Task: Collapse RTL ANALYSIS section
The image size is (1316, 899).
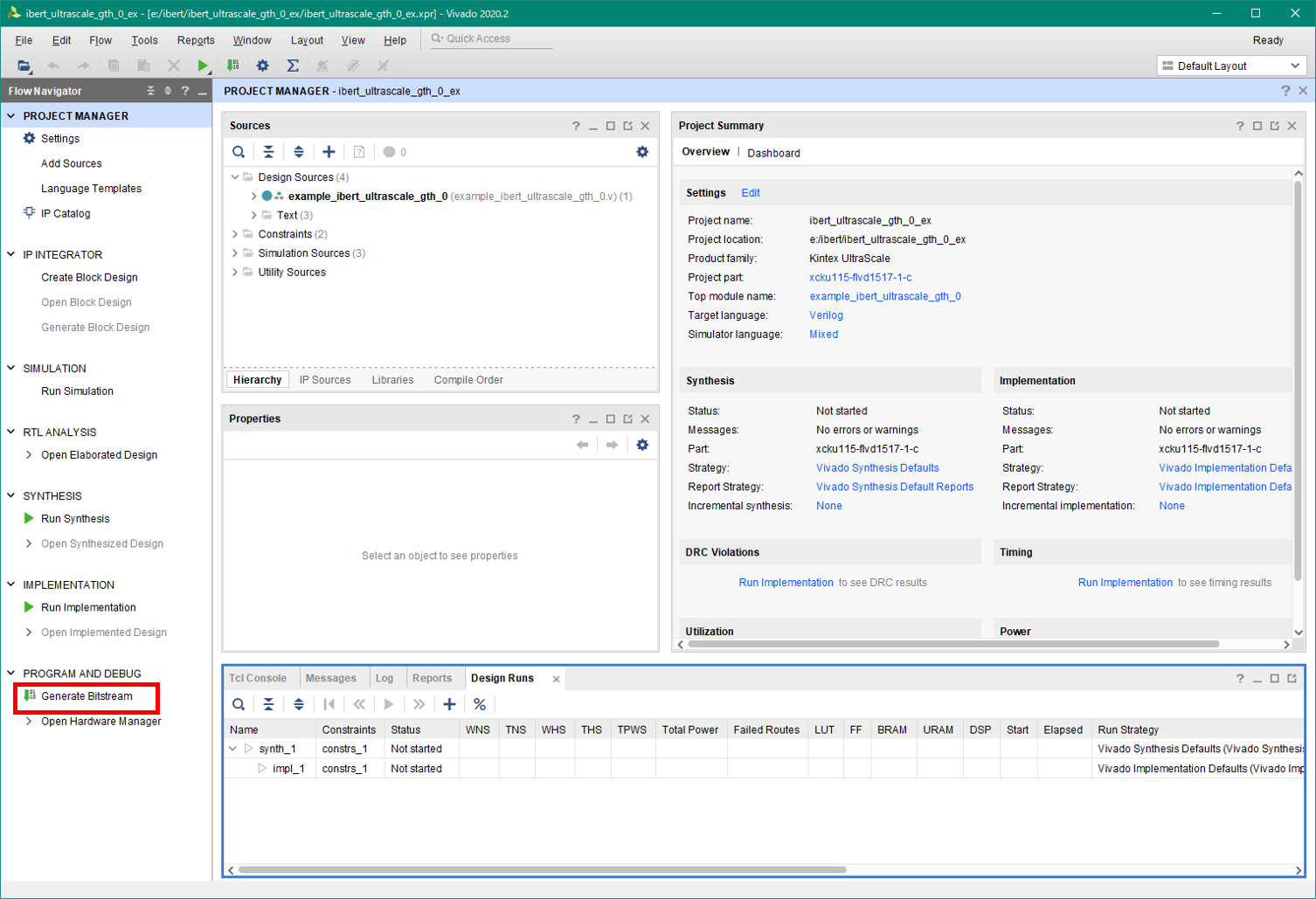Action: pyautogui.click(x=10, y=432)
